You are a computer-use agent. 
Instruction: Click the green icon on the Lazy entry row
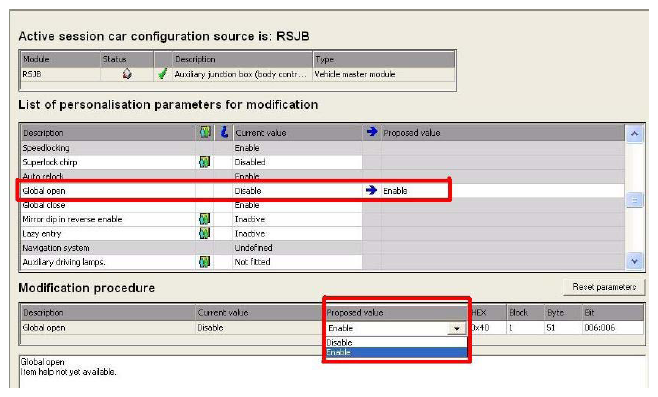204,233
